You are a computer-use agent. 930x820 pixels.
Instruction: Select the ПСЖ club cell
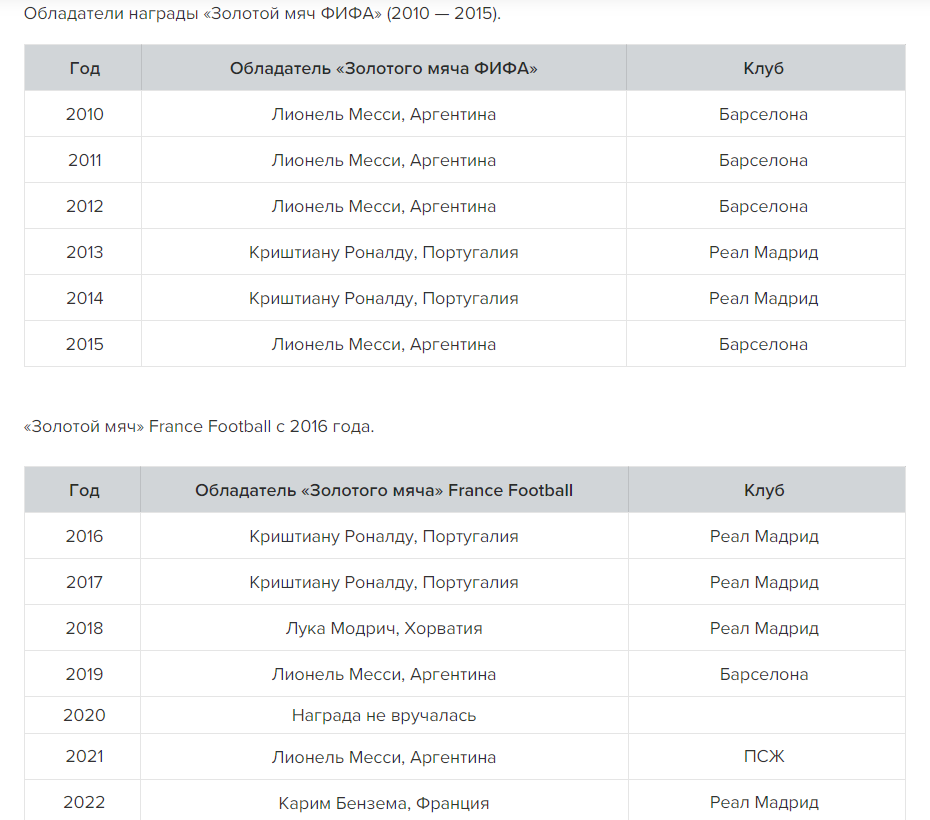(x=764, y=757)
